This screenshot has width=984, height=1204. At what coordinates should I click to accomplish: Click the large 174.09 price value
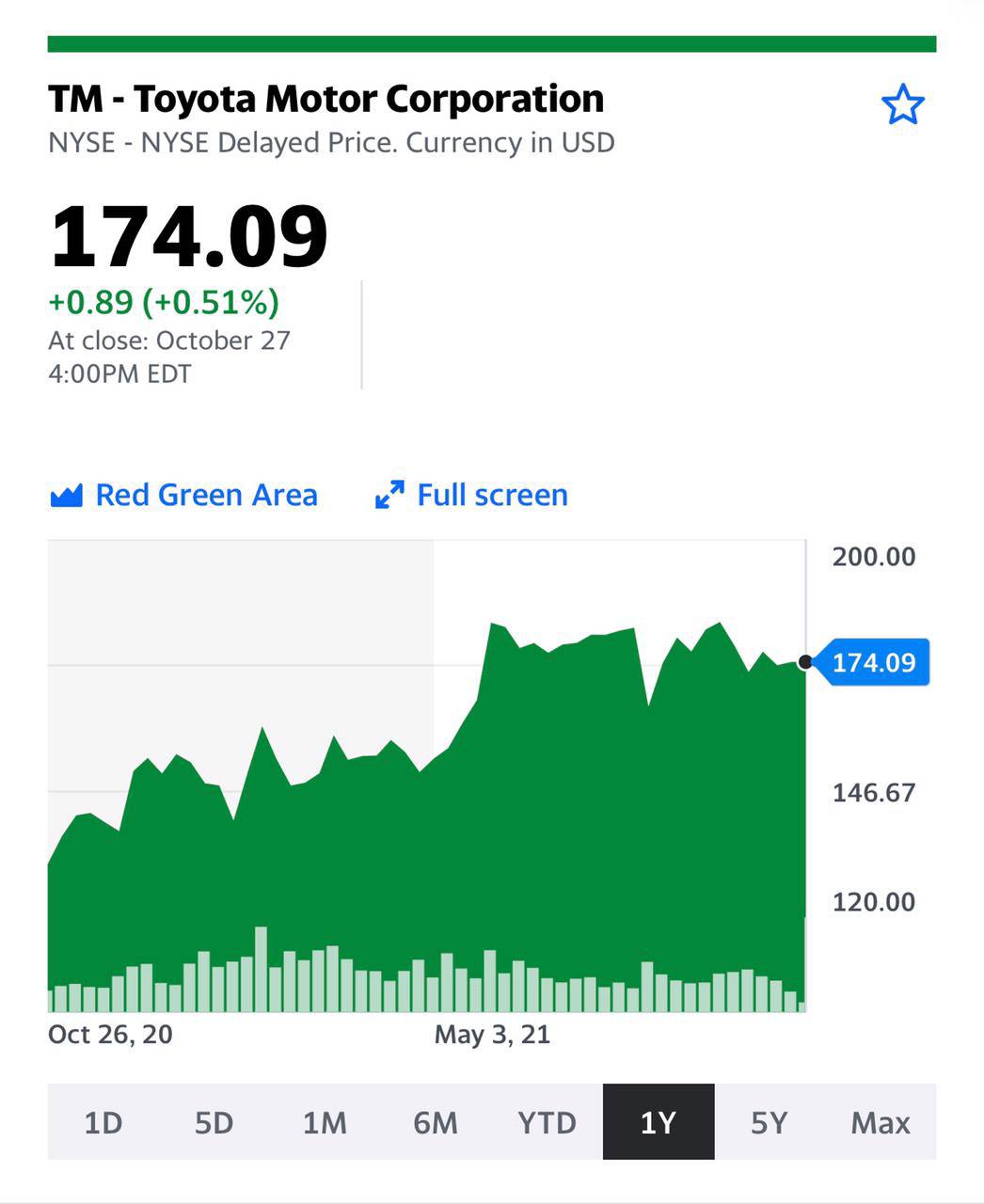click(189, 236)
